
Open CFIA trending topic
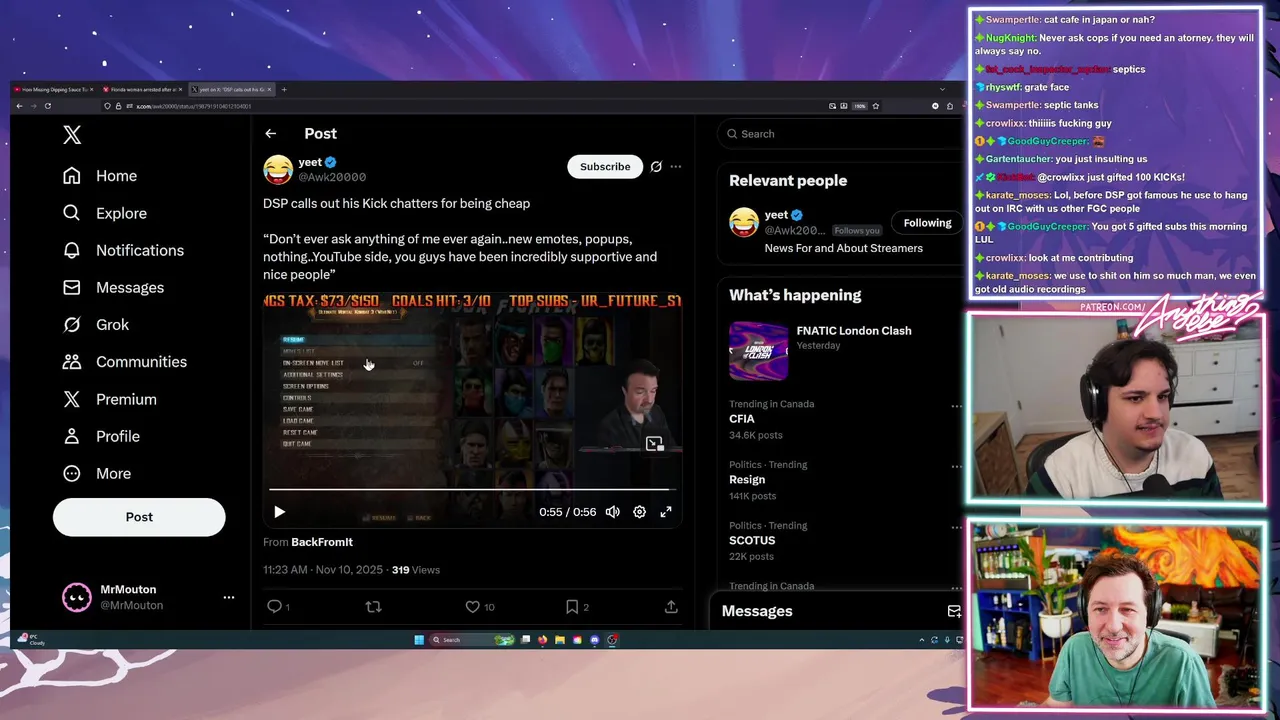742,419
